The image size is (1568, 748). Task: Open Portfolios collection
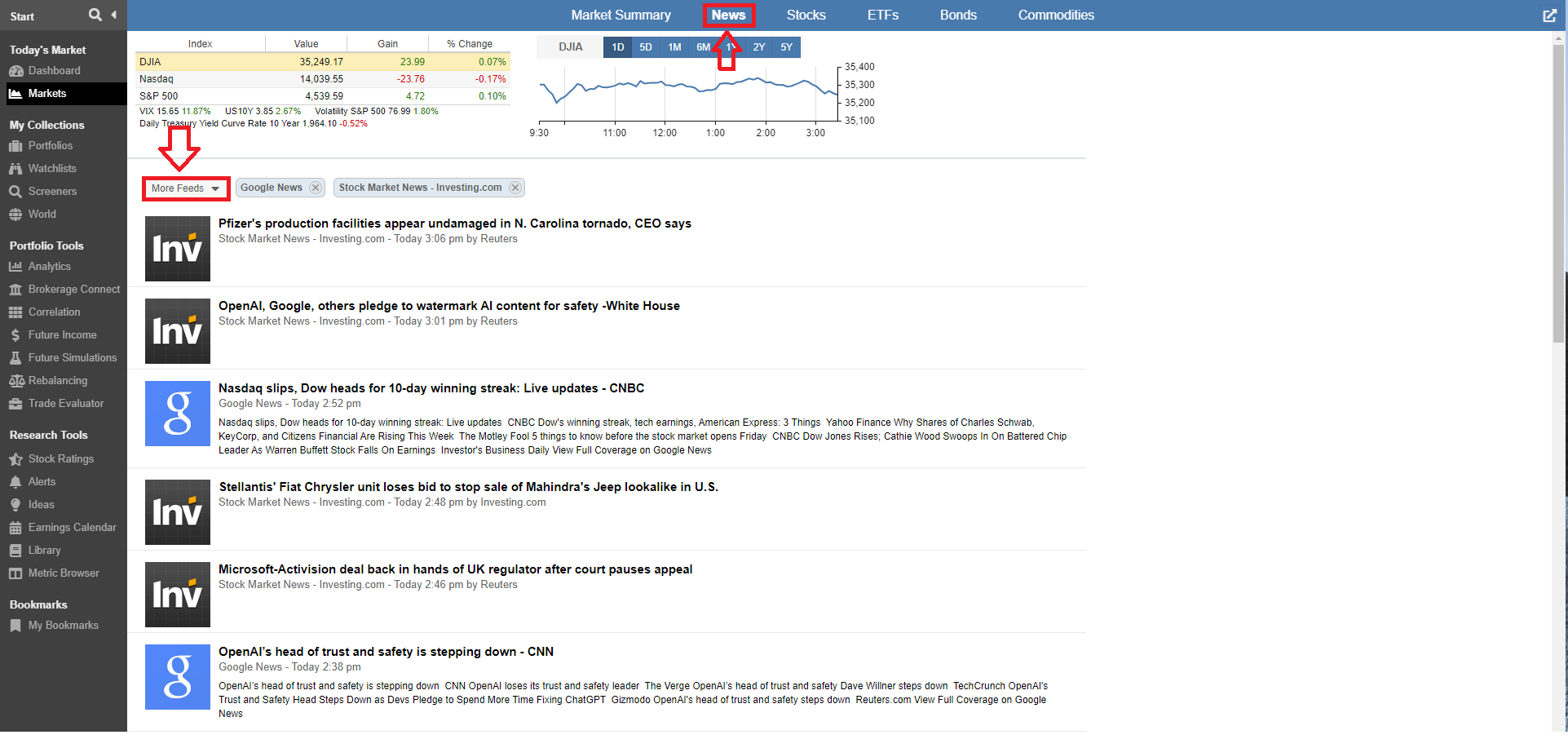[x=51, y=146]
